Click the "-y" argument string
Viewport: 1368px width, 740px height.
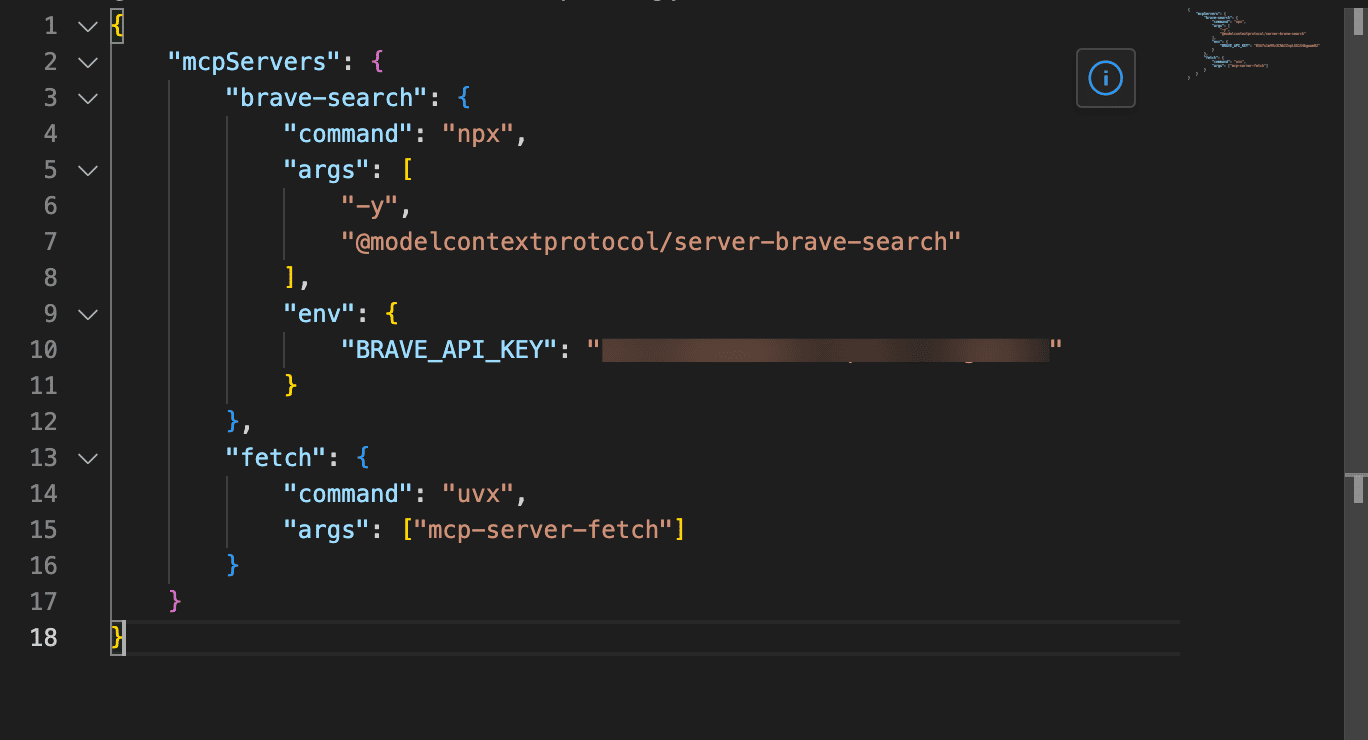click(370, 206)
